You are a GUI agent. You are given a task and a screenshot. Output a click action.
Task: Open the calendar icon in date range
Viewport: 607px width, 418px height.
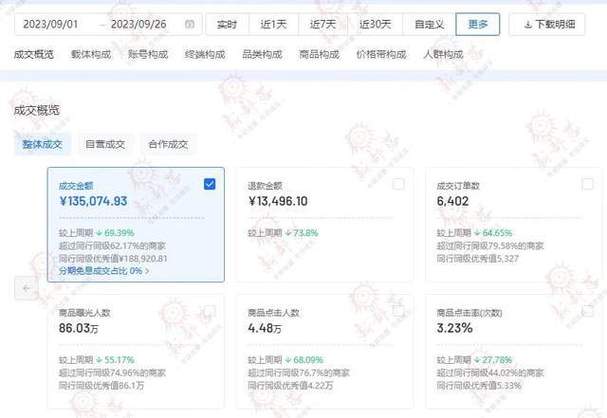pos(189,23)
